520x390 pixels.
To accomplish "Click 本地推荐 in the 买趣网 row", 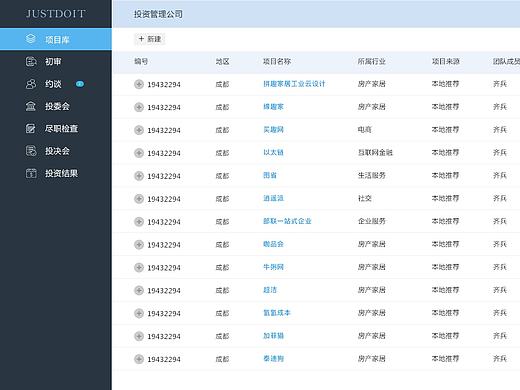I will [x=446, y=130].
